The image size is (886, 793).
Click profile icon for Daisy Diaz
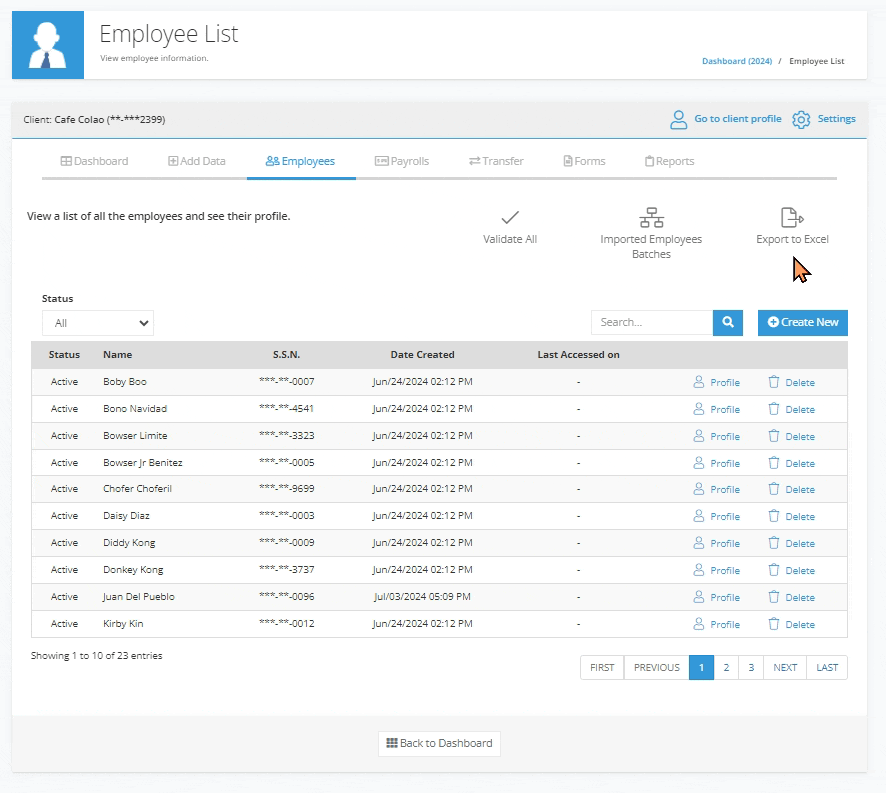pos(699,516)
